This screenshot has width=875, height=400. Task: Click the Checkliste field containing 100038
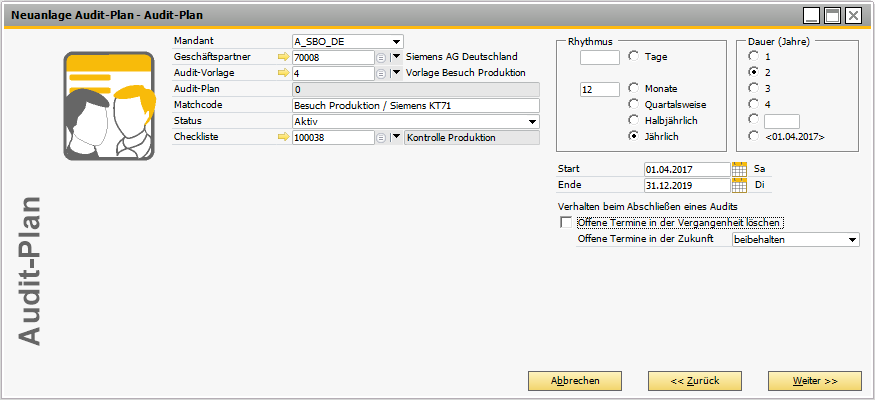click(x=333, y=137)
